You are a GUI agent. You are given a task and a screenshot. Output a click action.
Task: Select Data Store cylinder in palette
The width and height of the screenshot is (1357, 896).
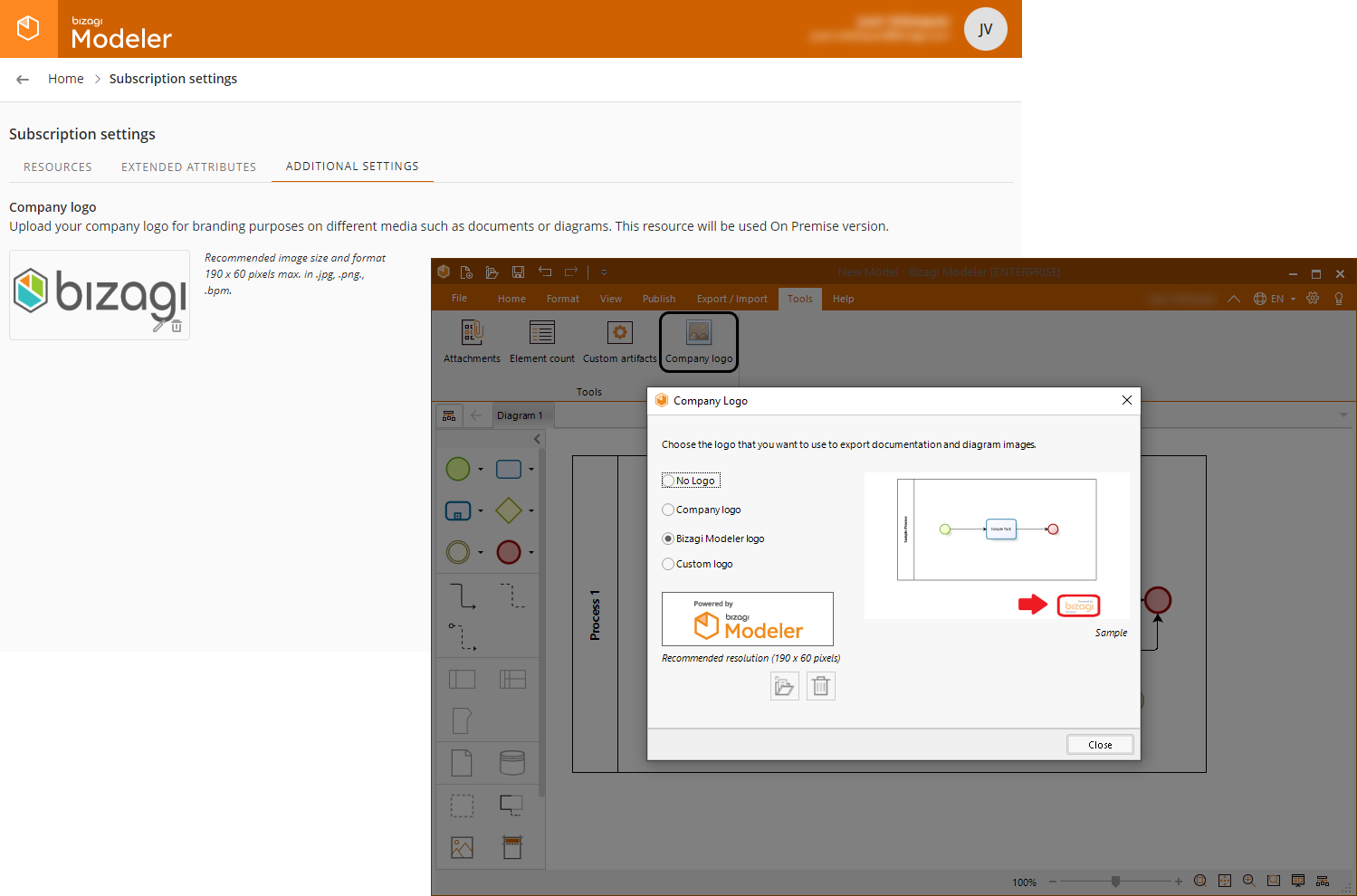tap(512, 763)
